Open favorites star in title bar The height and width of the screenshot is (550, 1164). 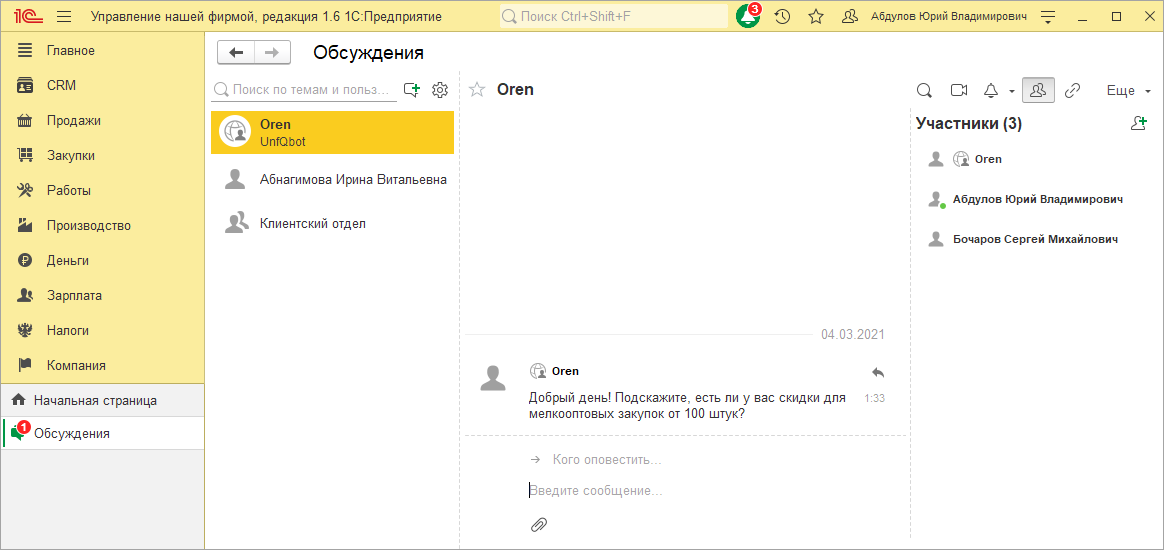pyautogui.click(x=816, y=16)
